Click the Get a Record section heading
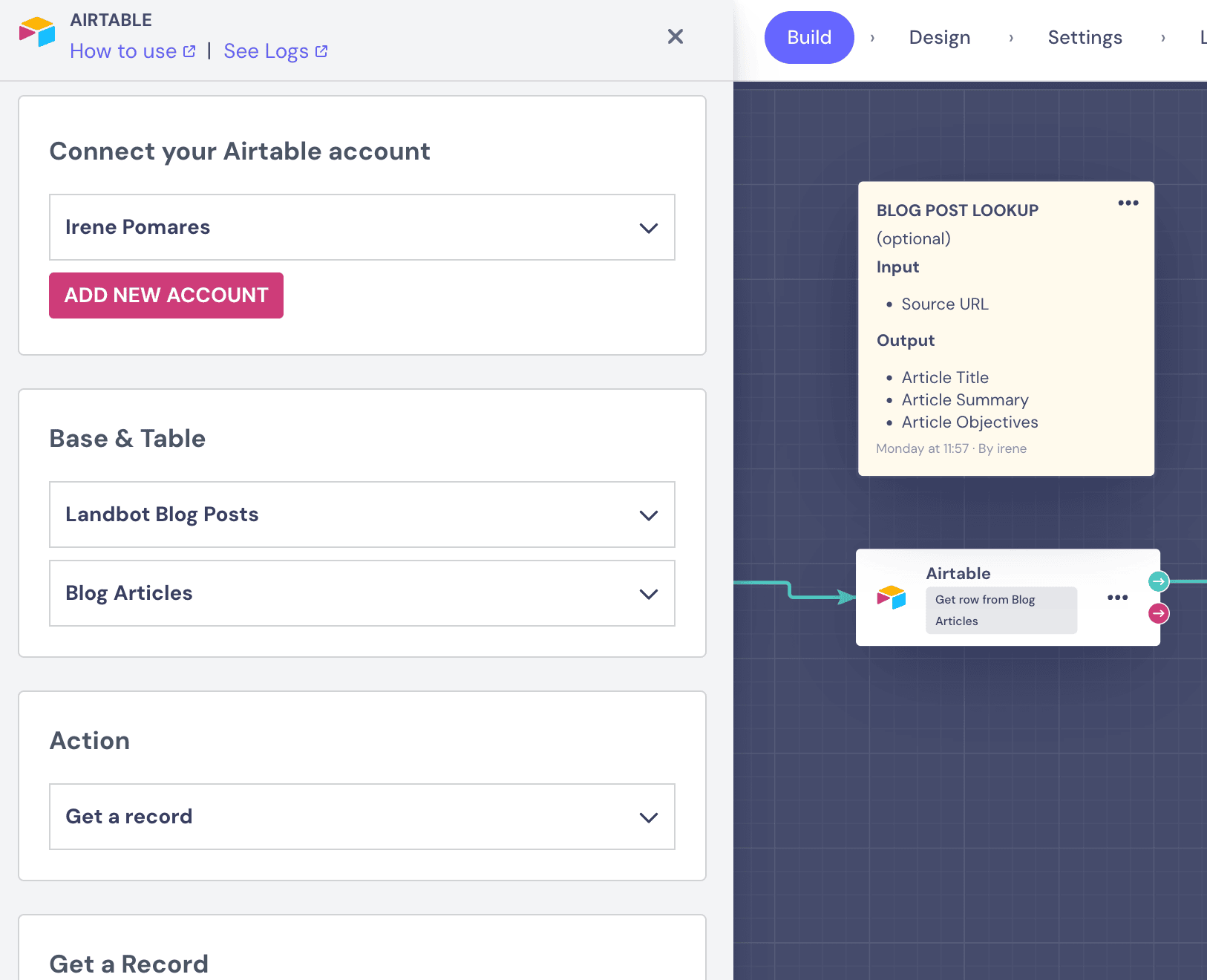Image resolution: width=1207 pixels, height=980 pixels. pos(129,964)
